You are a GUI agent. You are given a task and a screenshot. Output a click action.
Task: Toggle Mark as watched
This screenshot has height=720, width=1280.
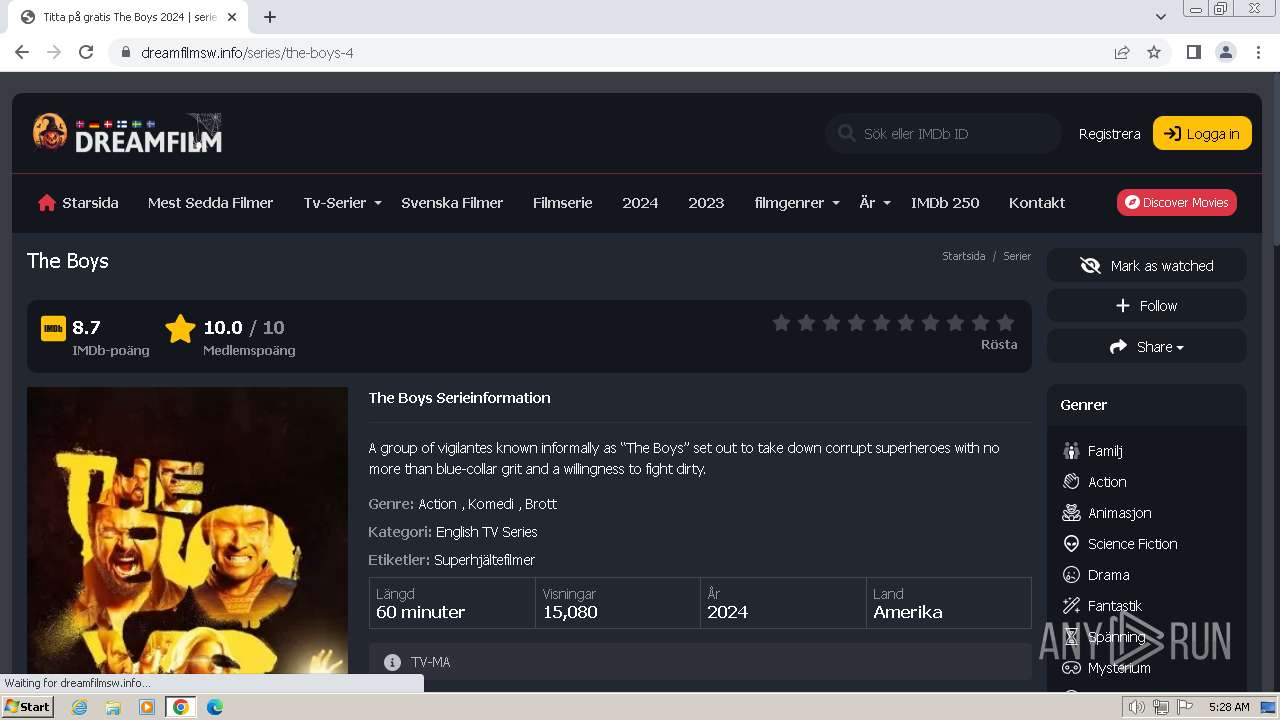point(1147,265)
